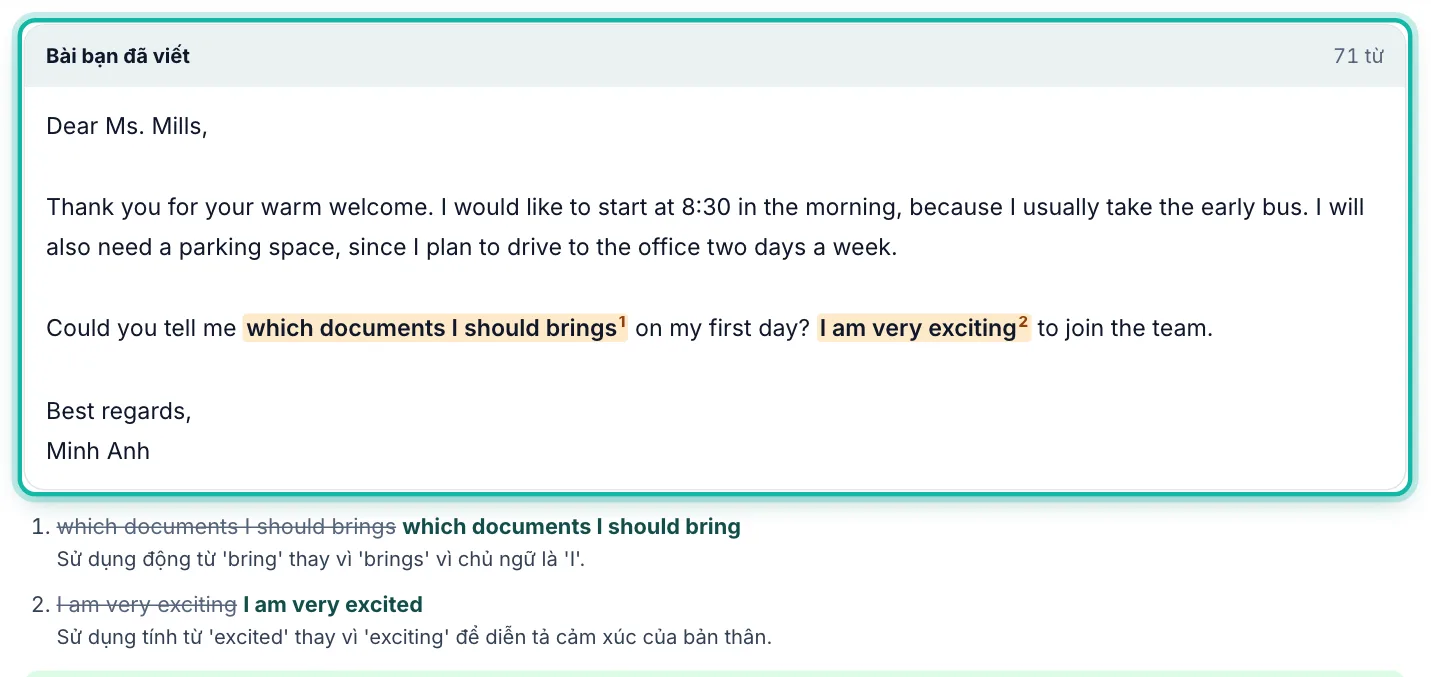Screen dimensions: 1431x677
Task: Click the line about needing a parking space
Action: pyautogui.click(x=472, y=248)
